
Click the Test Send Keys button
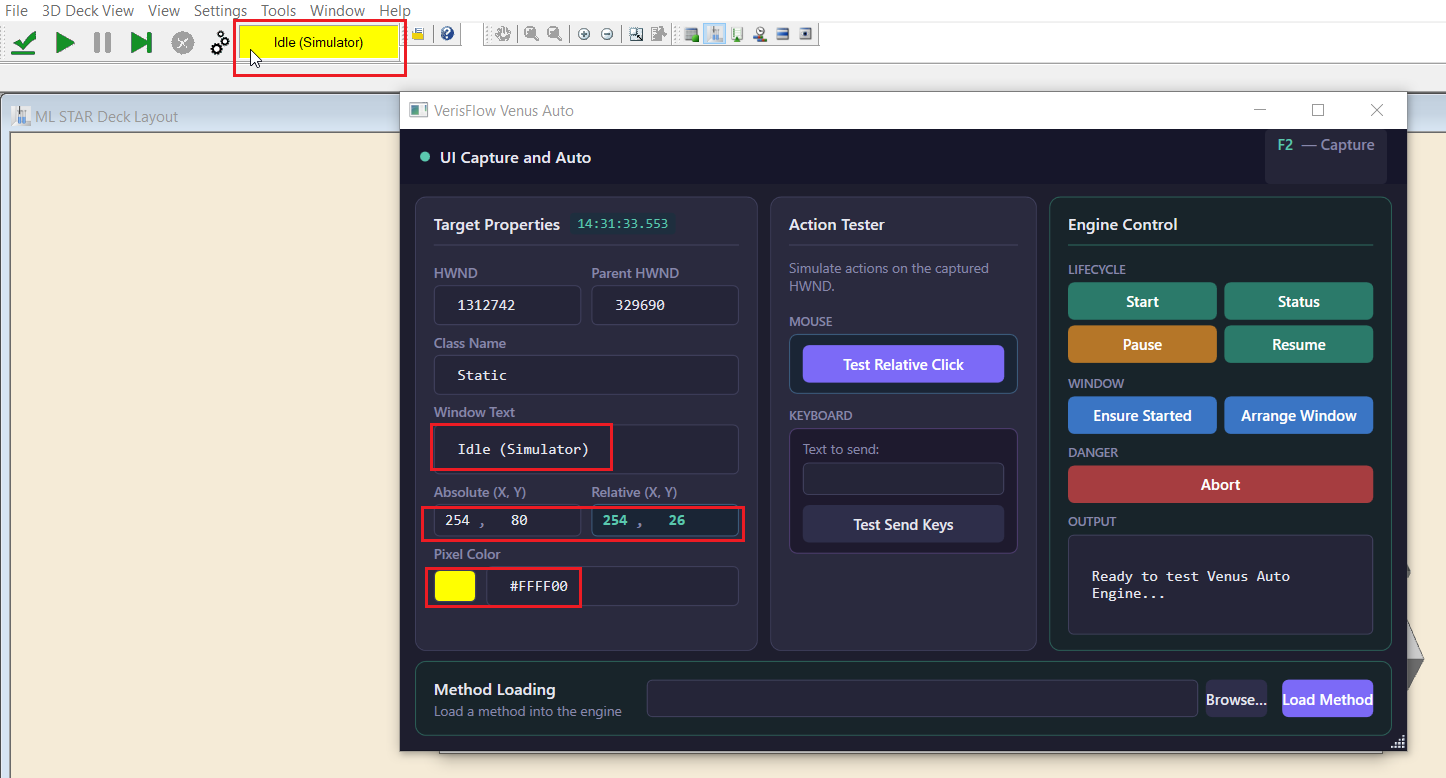click(x=903, y=524)
